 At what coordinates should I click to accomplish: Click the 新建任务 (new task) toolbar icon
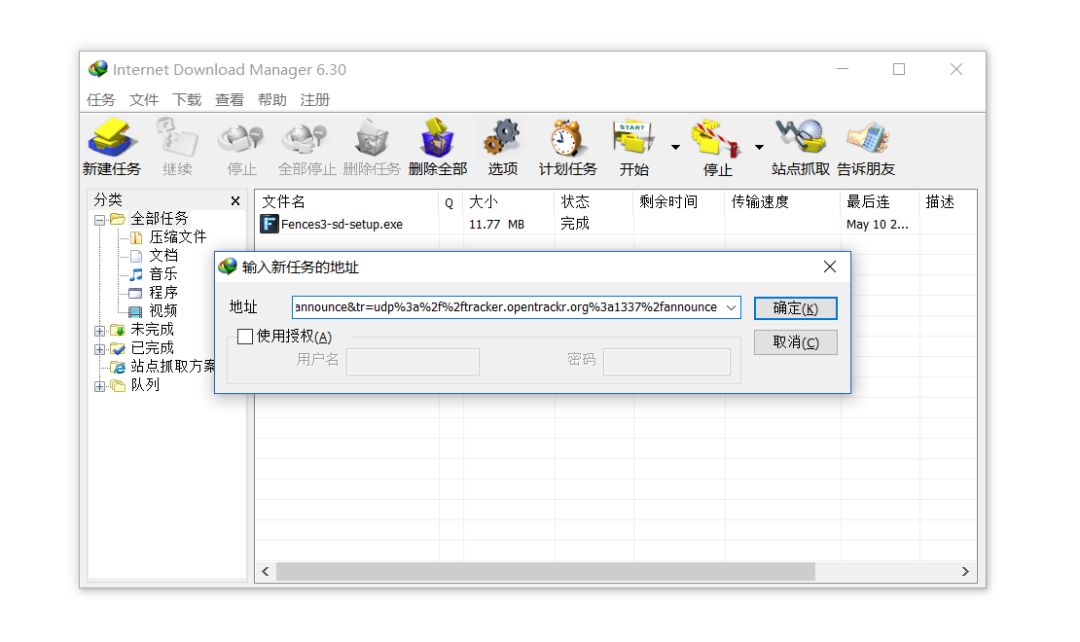pos(111,138)
